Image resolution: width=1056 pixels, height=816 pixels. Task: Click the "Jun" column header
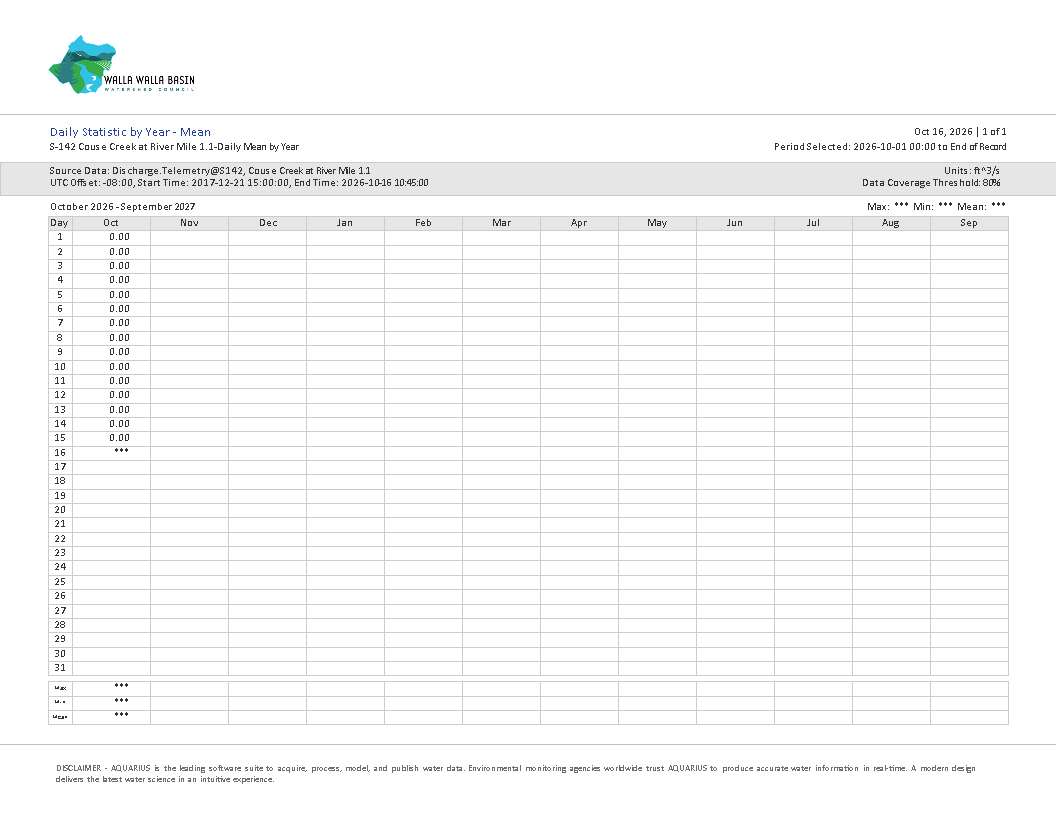pyautogui.click(x=735, y=223)
